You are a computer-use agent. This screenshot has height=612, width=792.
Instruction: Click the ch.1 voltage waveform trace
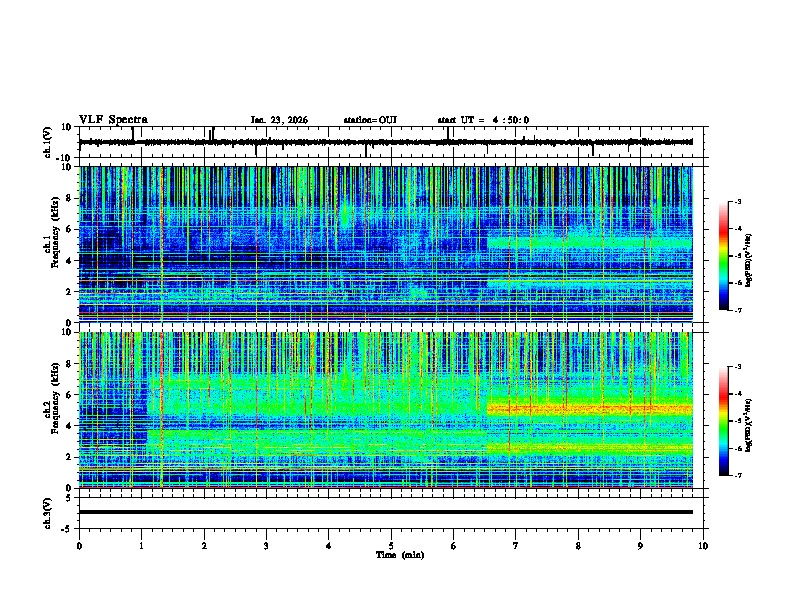pyautogui.click(x=386, y=142)
